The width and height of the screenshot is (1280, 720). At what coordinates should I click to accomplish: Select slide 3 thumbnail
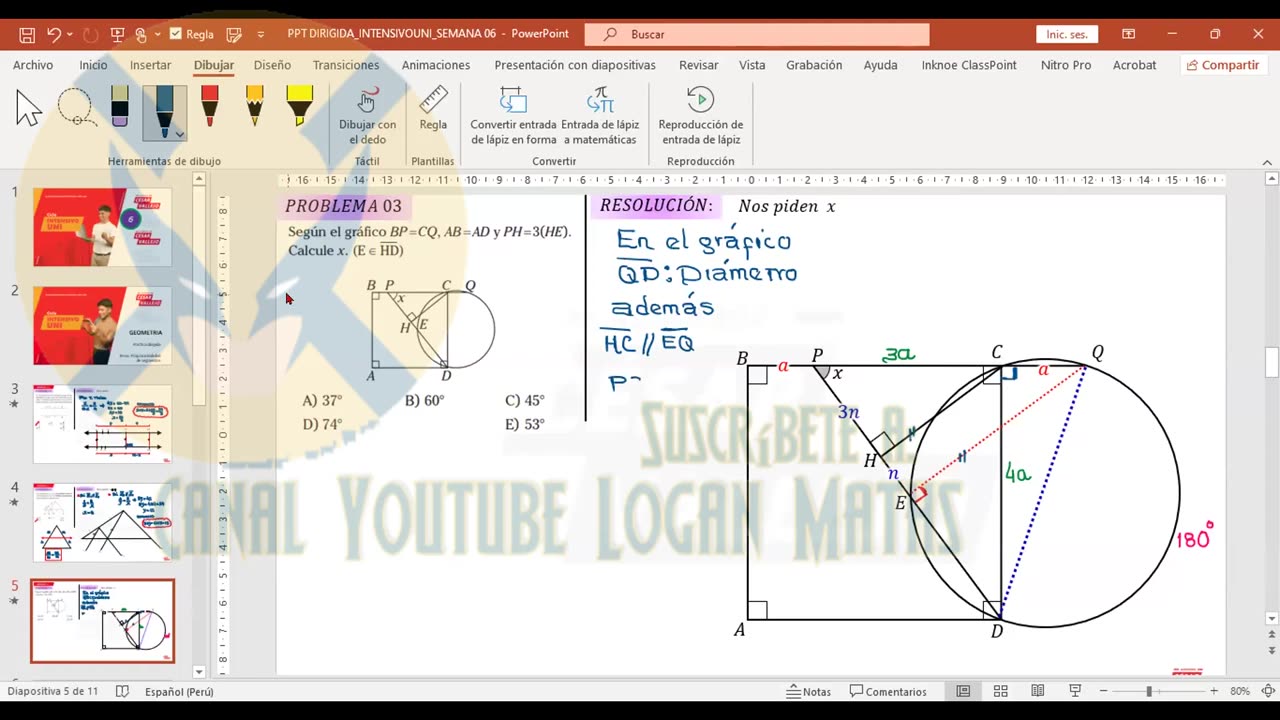click(x=102, y=424)
